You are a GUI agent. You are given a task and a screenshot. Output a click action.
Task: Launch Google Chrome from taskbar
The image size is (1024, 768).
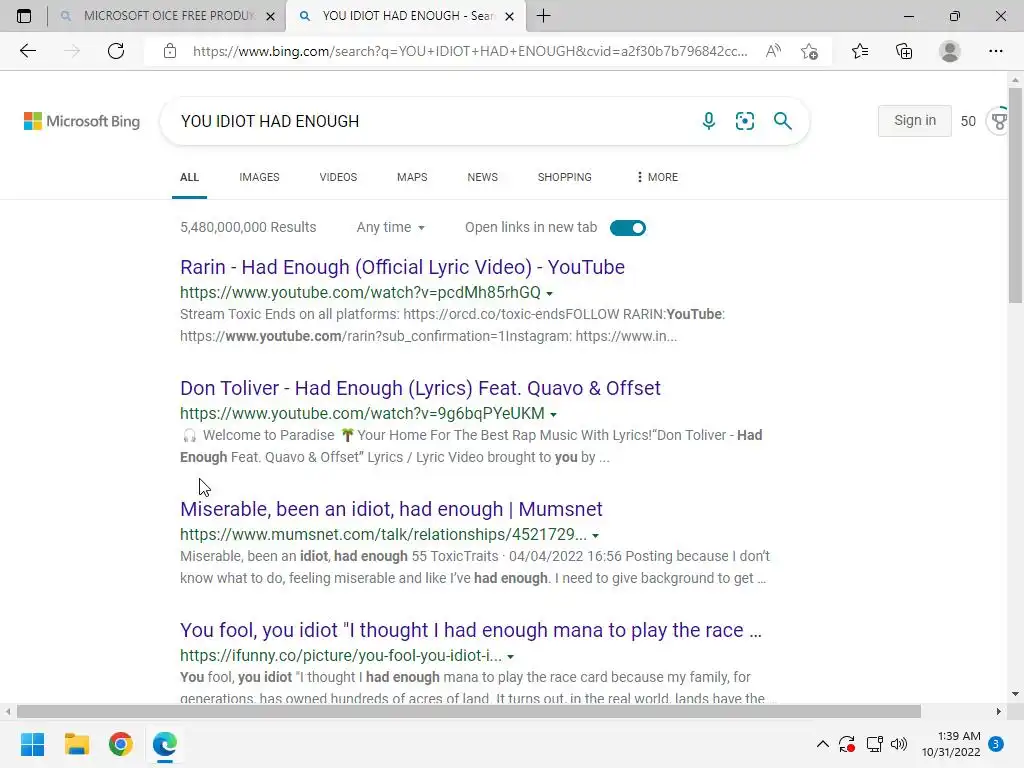(121, 744)
